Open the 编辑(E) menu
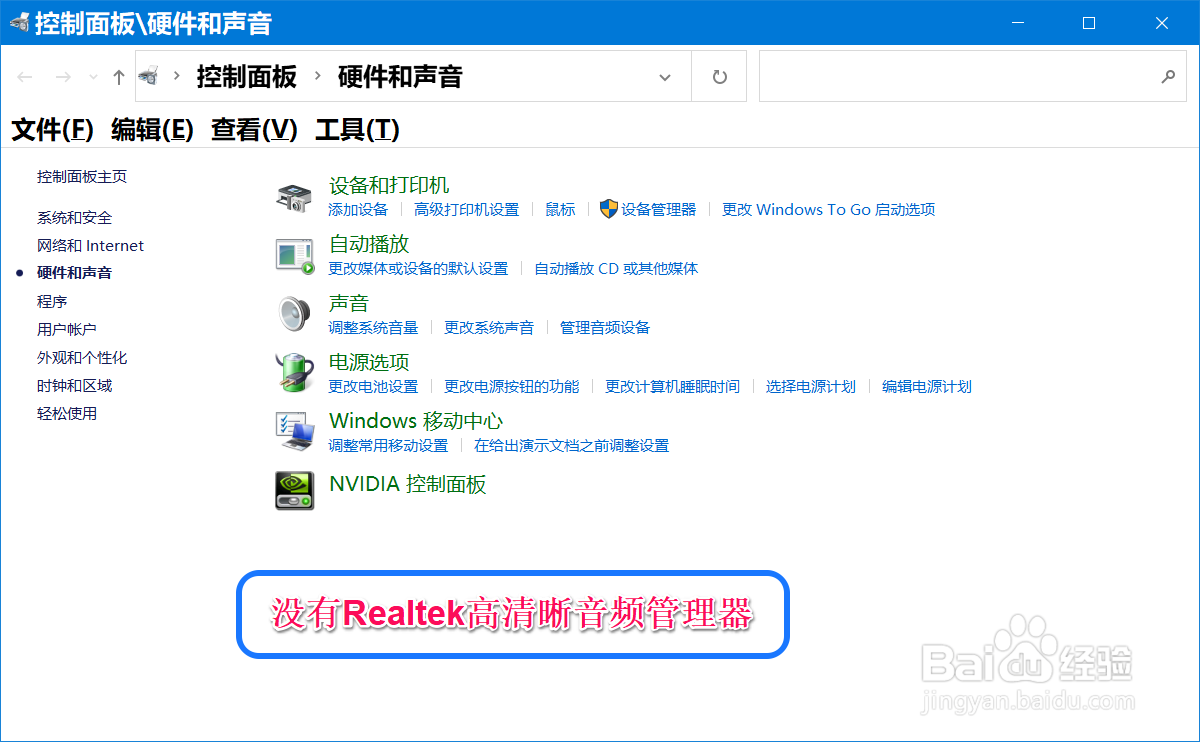 [x=152, y=129]
